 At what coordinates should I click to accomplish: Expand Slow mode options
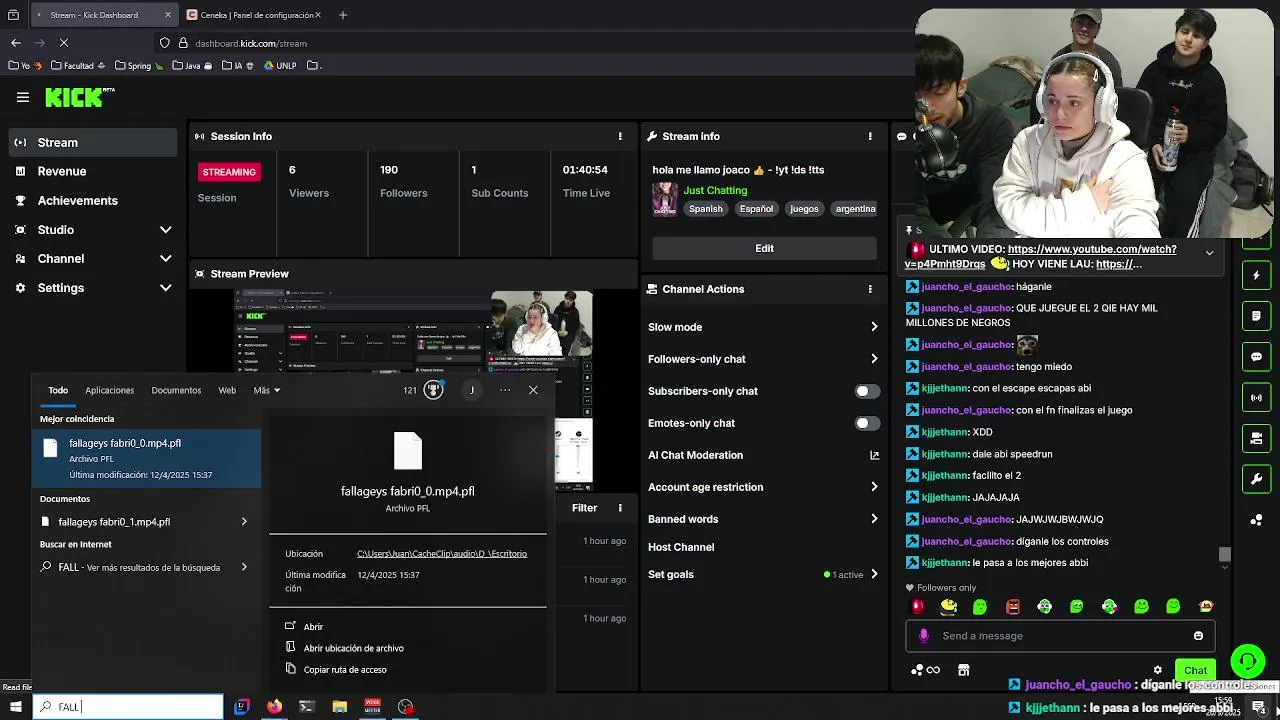pyautogui.click(x=874, y=327)
